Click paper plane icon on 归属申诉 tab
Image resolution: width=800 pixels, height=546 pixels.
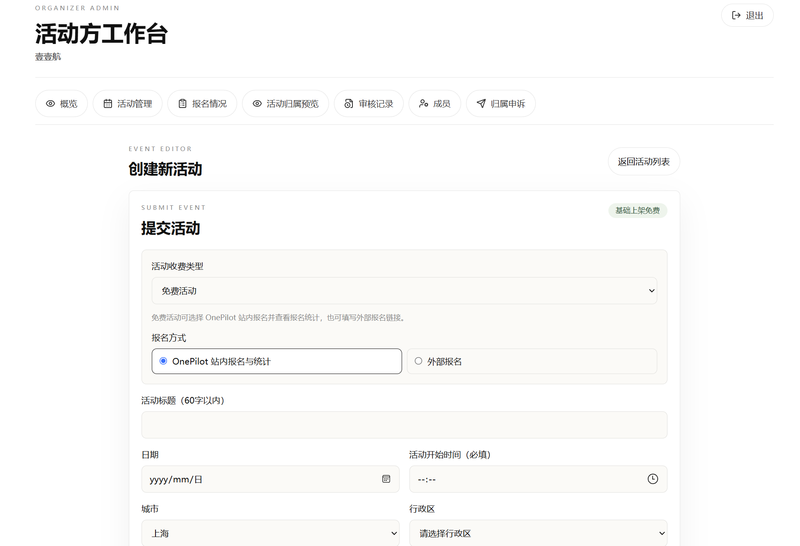tap(481, 104)
